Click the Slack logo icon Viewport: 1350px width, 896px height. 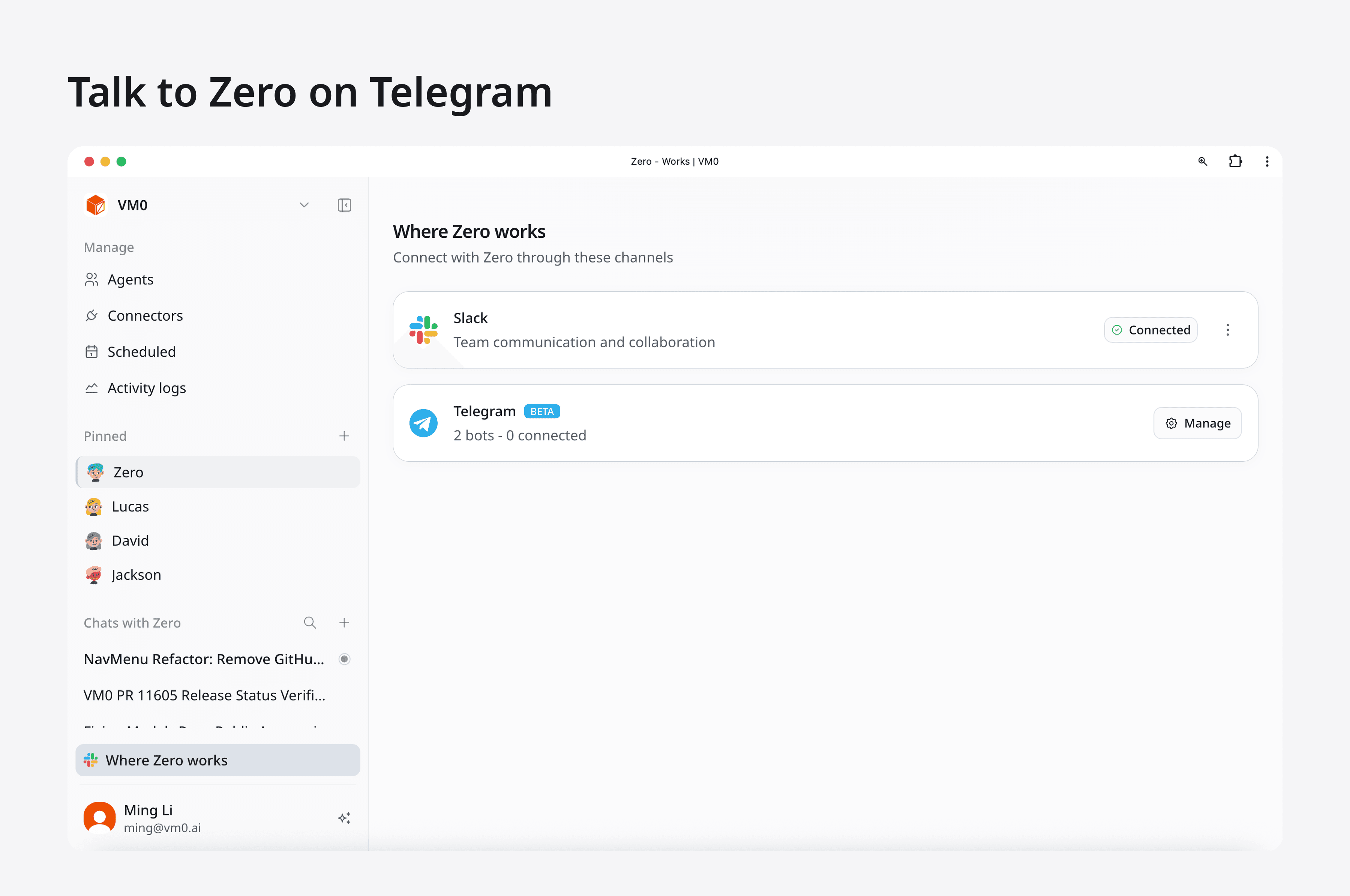pyautogui.click(x=423, y=330)
